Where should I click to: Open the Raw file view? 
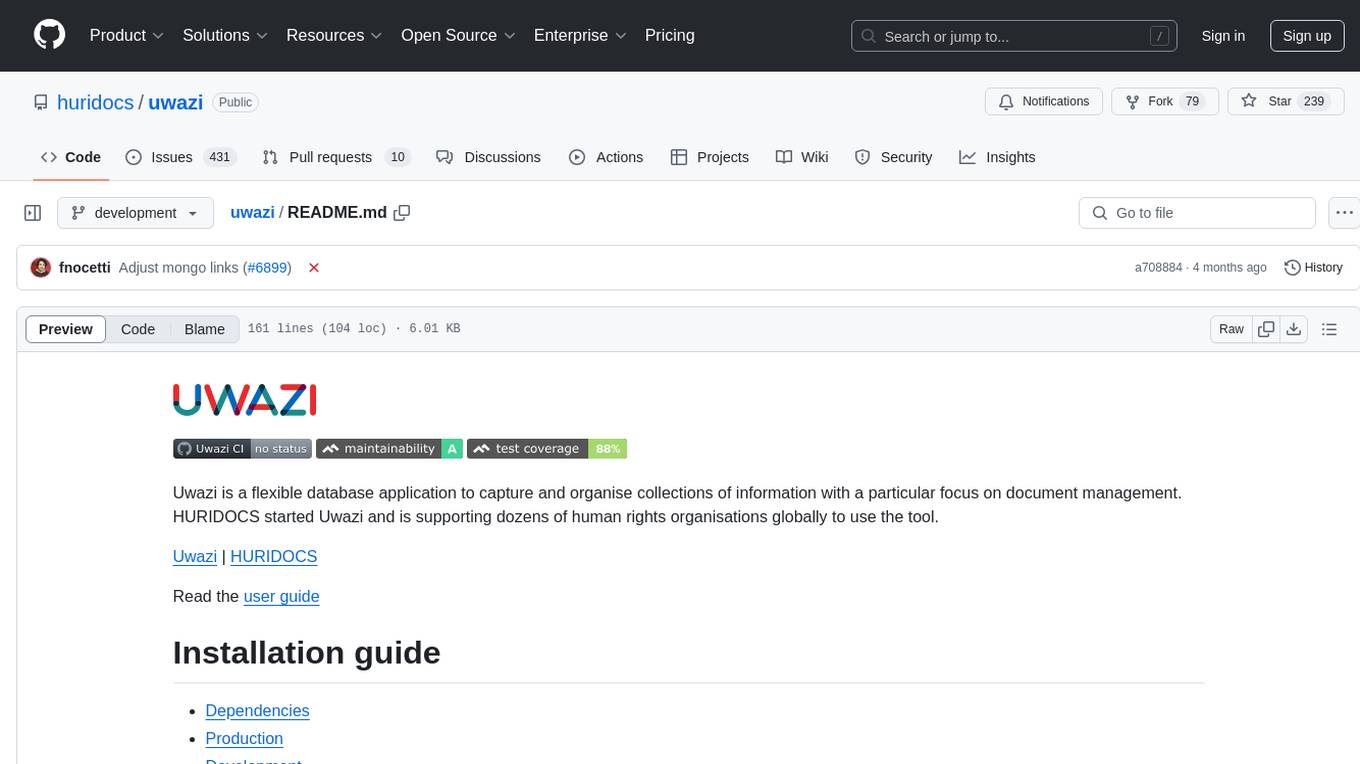pos(1231,329)
